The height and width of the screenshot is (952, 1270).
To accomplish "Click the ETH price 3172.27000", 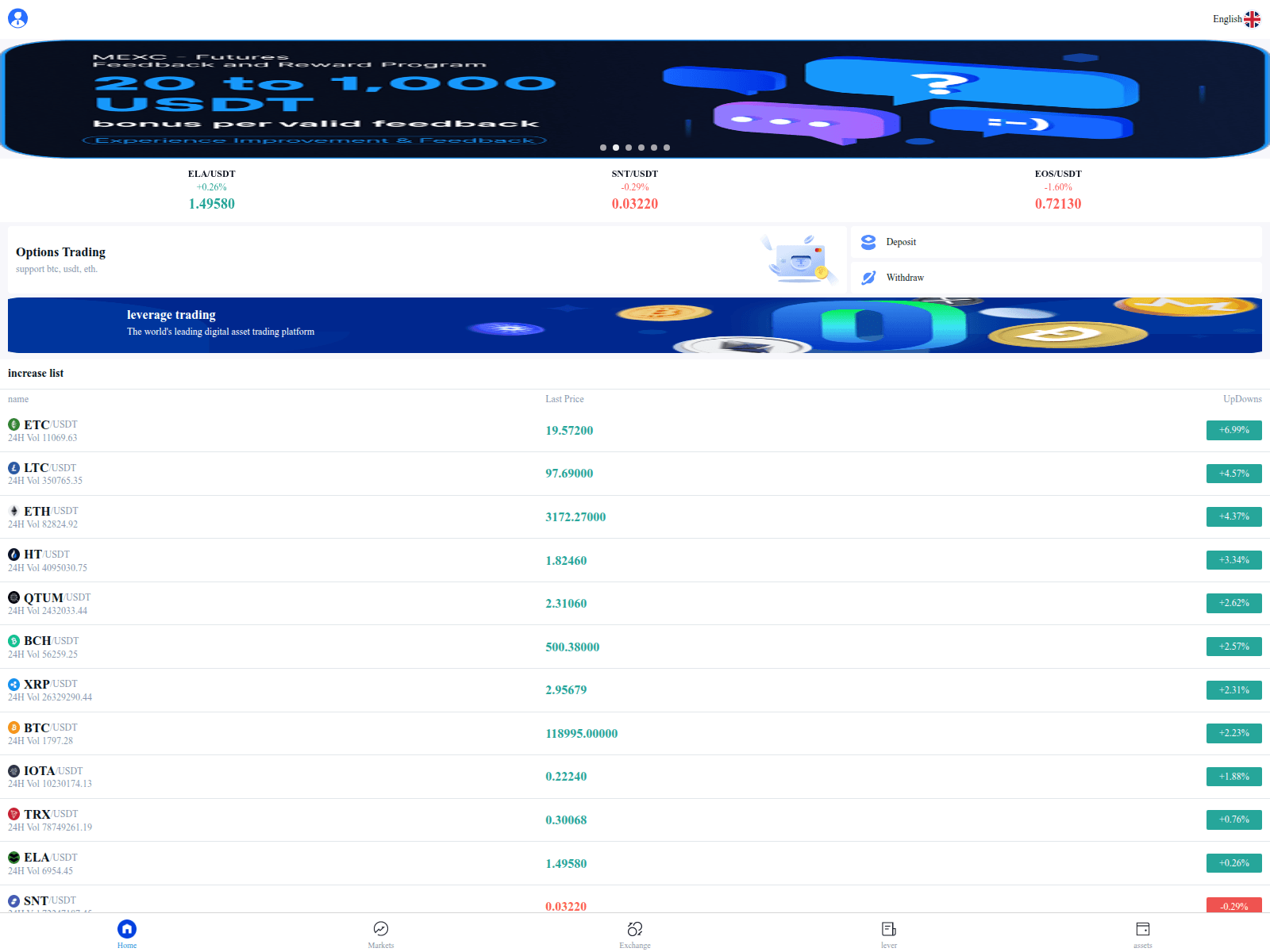I will click(575, 517).
